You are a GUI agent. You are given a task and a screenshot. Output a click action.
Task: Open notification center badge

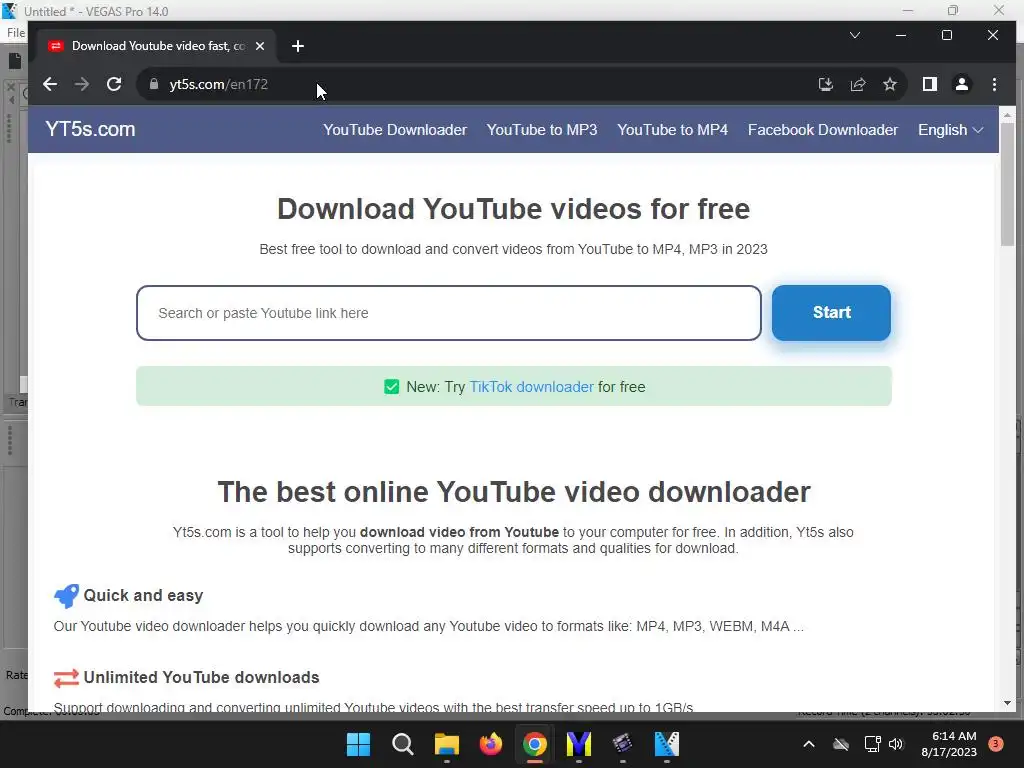click(995, 744)
